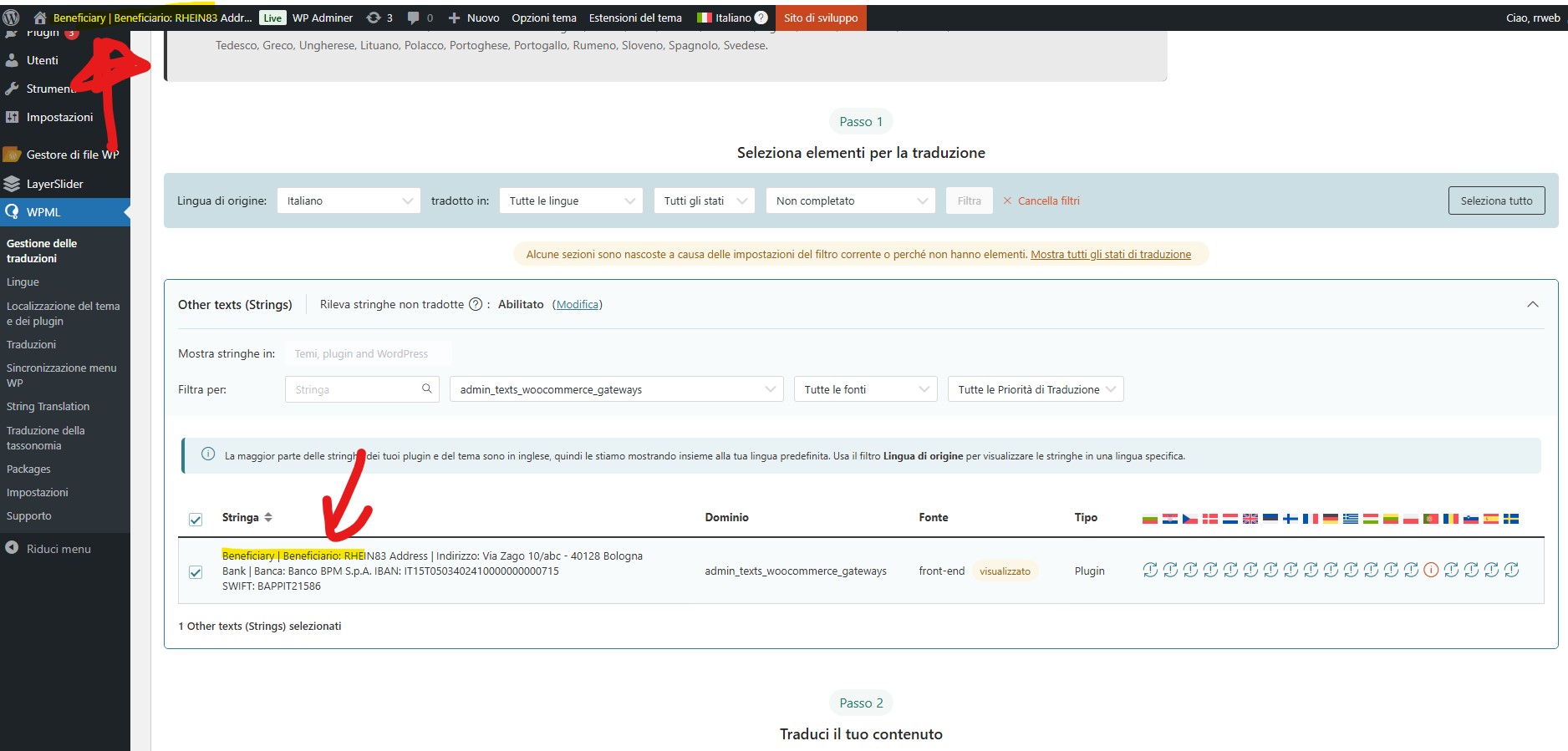This screenshot has width=1568, height=751.
Task: Click the Dutch flag column header
Action: point(1230,519)
